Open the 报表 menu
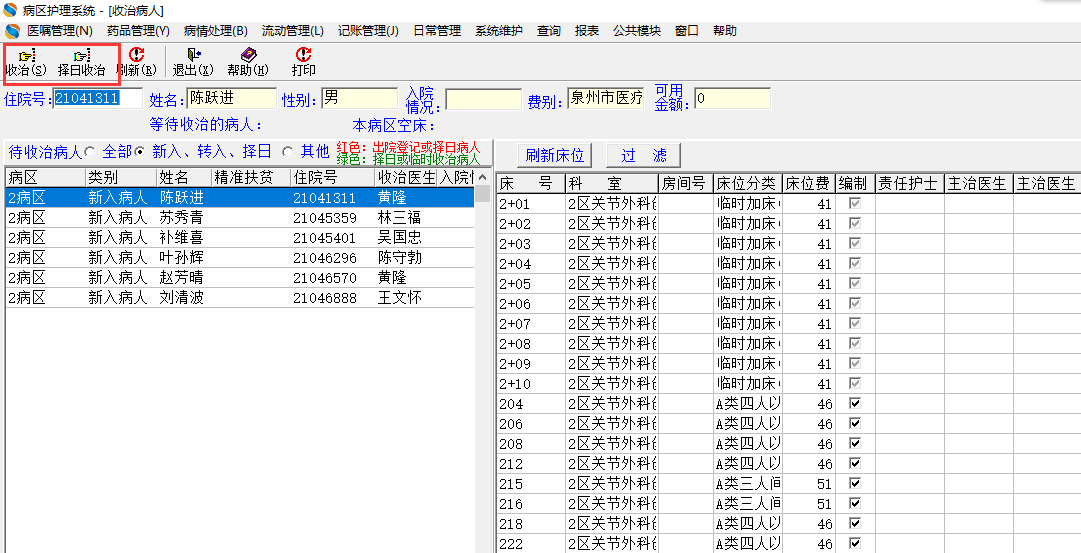 587,31
